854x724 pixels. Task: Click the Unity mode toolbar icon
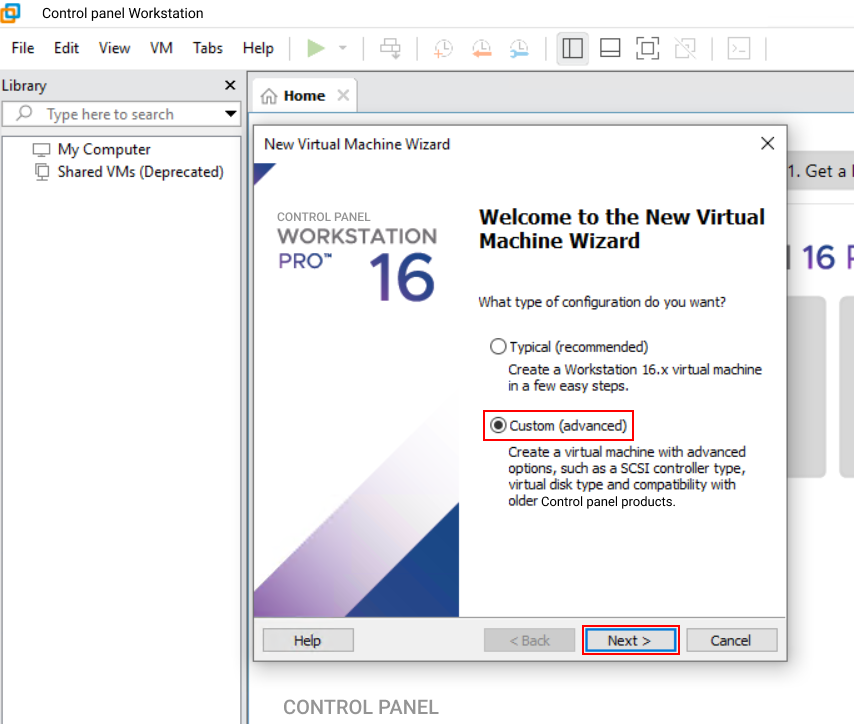click(685, 48)
